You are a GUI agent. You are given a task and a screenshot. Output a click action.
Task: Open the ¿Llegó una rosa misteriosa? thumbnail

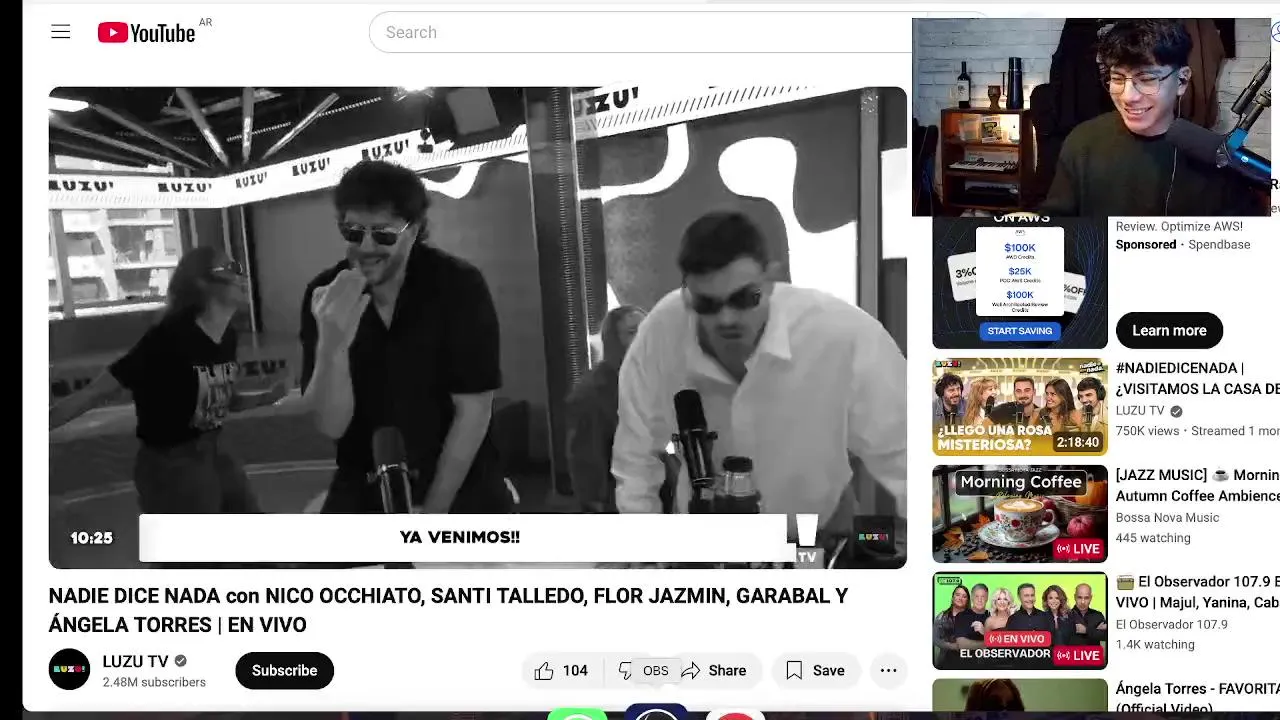coord(1020,407)
